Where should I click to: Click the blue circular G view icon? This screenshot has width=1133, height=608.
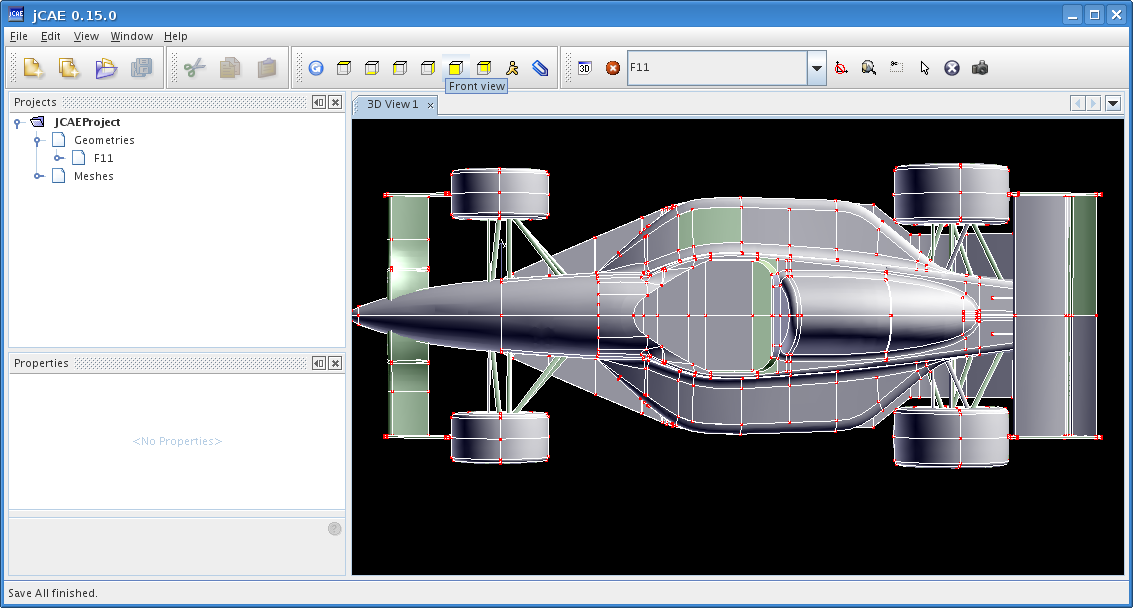[316, 68]
